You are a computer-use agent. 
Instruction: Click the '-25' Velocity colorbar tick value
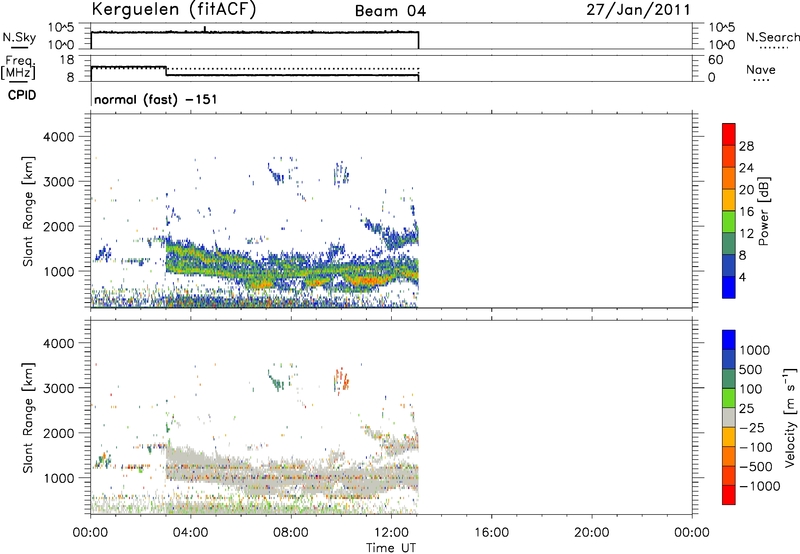point(752,427)
